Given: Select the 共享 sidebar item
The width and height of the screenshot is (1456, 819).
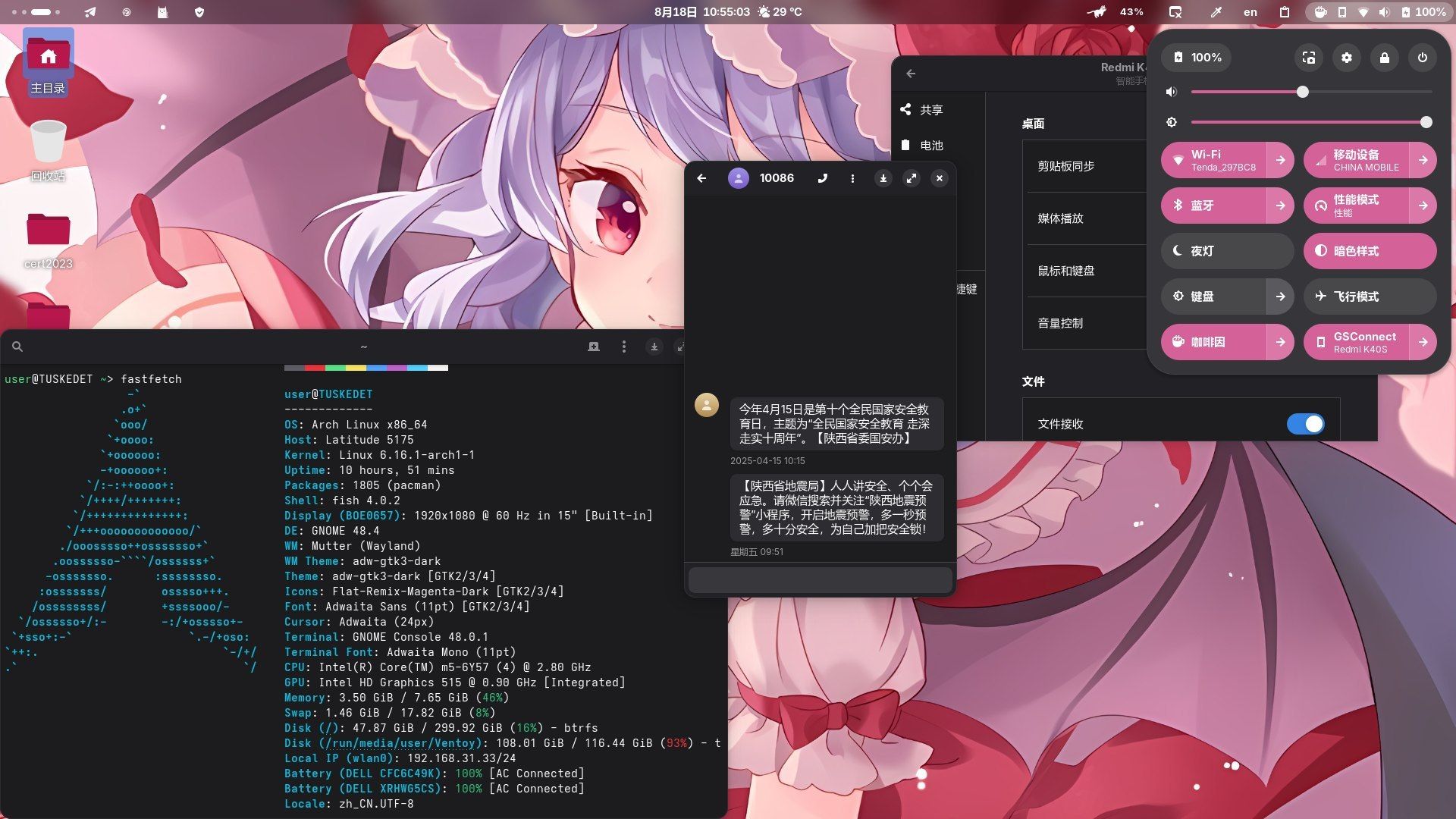Looking at the screenshot, I should (931, 110).
